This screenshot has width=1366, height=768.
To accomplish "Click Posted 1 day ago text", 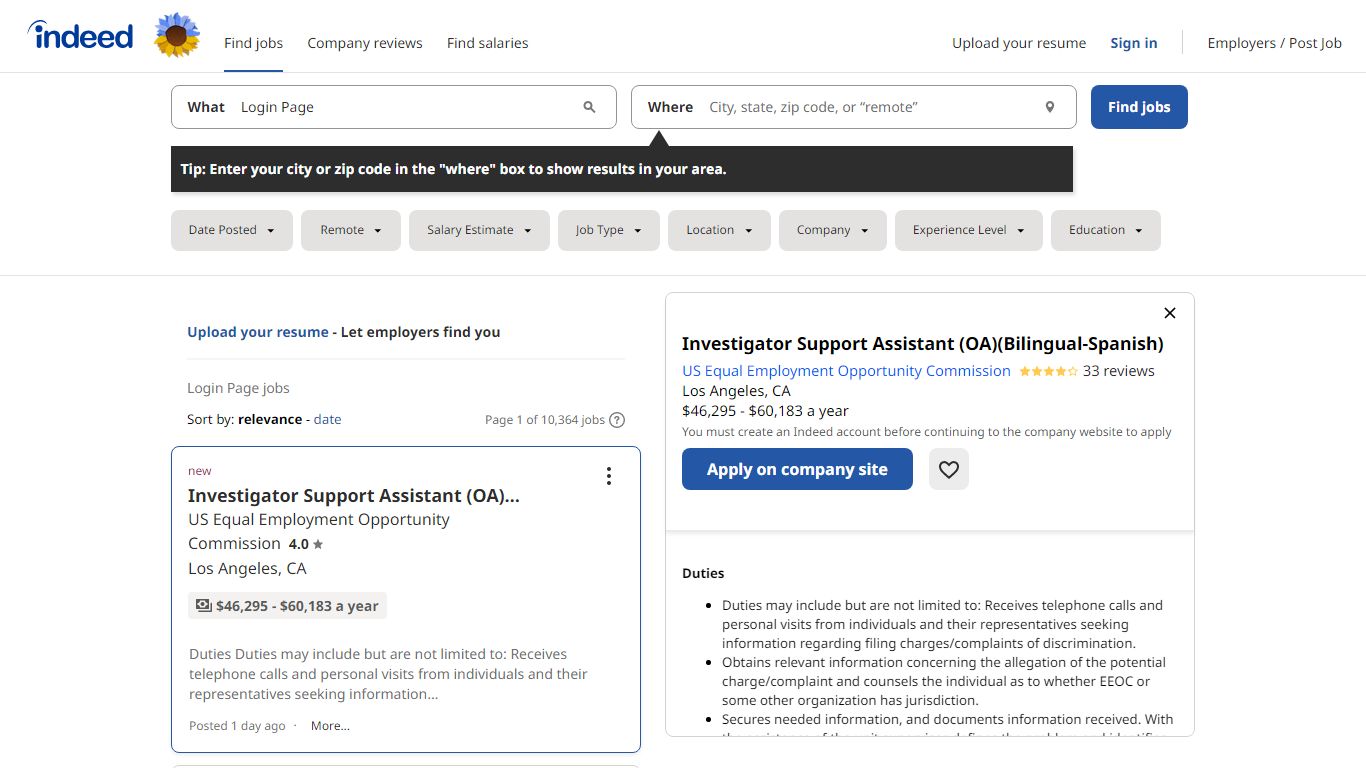I will [237, 726].
